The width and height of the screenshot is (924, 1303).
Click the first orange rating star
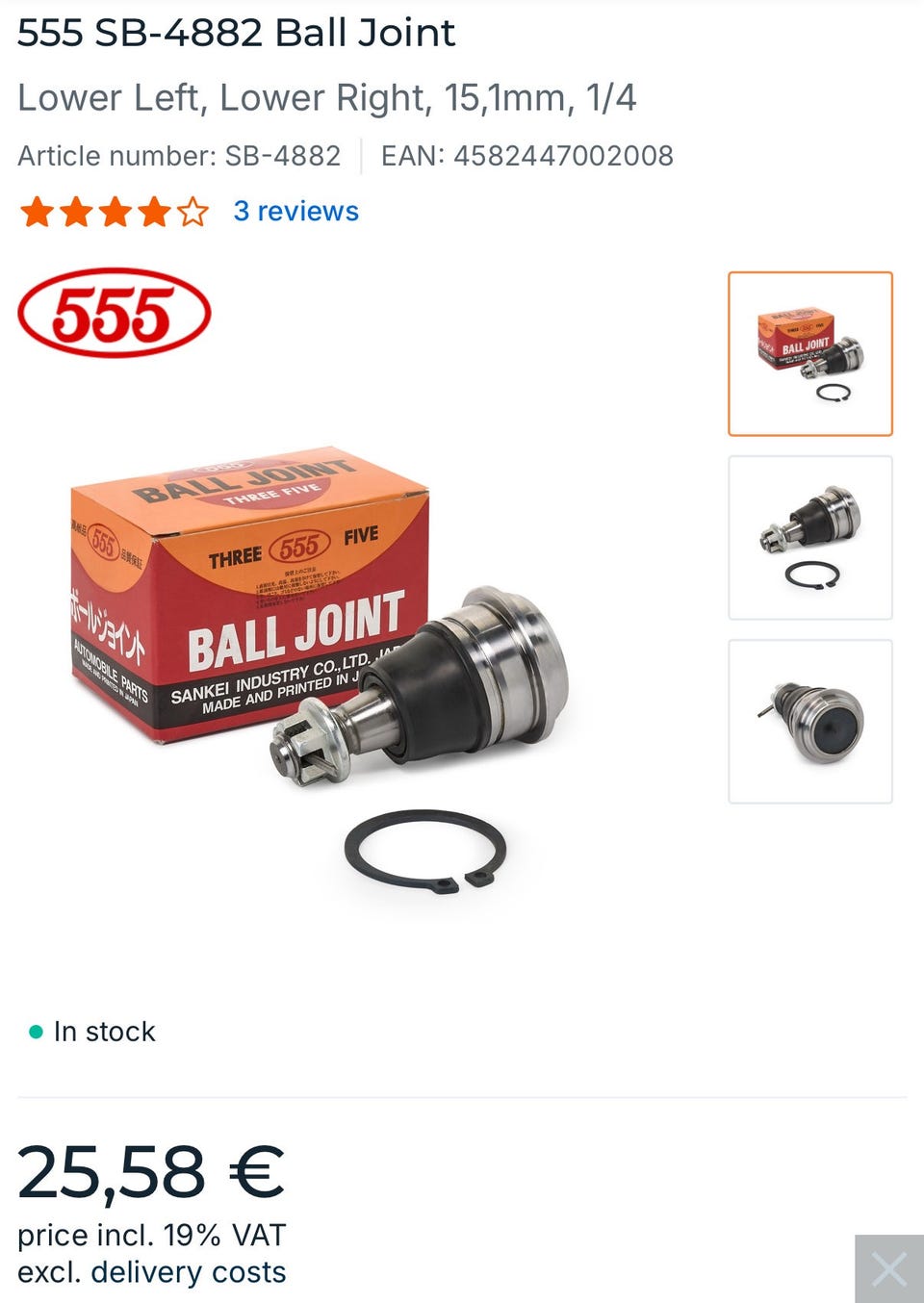pyautogui.click(x=37, y=211)
